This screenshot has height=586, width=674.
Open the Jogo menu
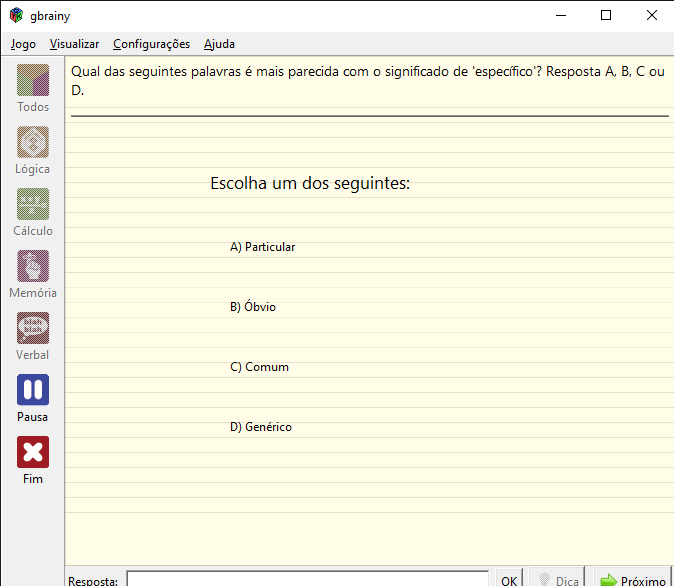[23, 44]
